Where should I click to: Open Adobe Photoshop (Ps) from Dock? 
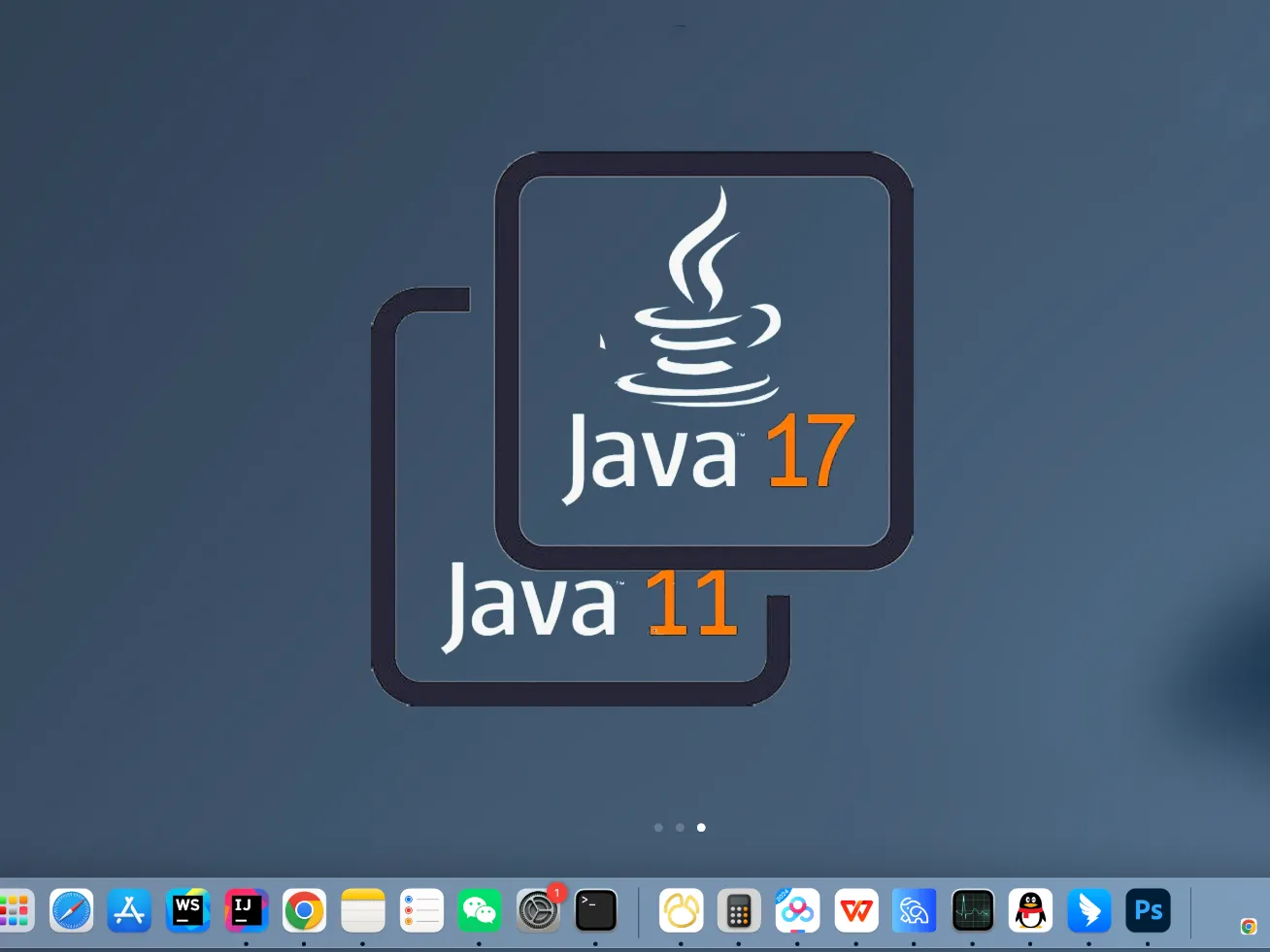coord(1148,910)
